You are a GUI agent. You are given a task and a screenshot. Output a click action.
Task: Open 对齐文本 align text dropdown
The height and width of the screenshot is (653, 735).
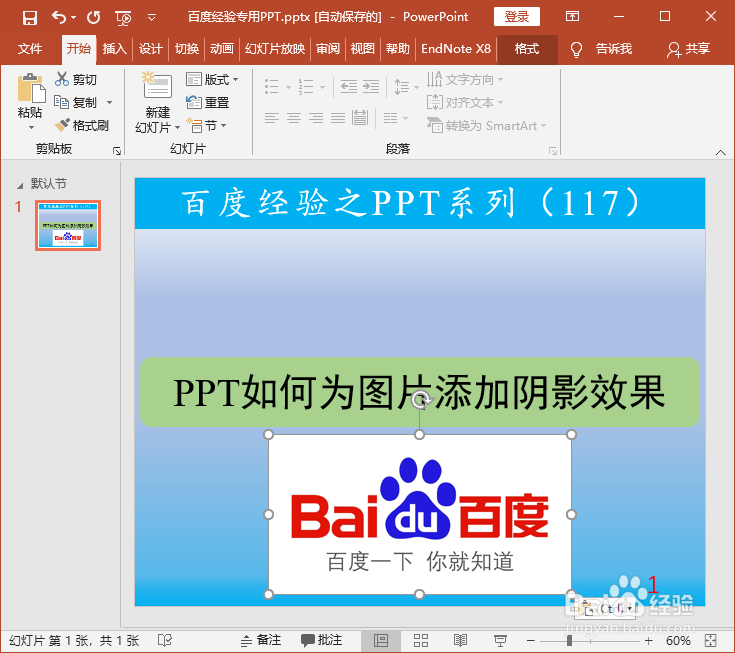coord(465,102)
